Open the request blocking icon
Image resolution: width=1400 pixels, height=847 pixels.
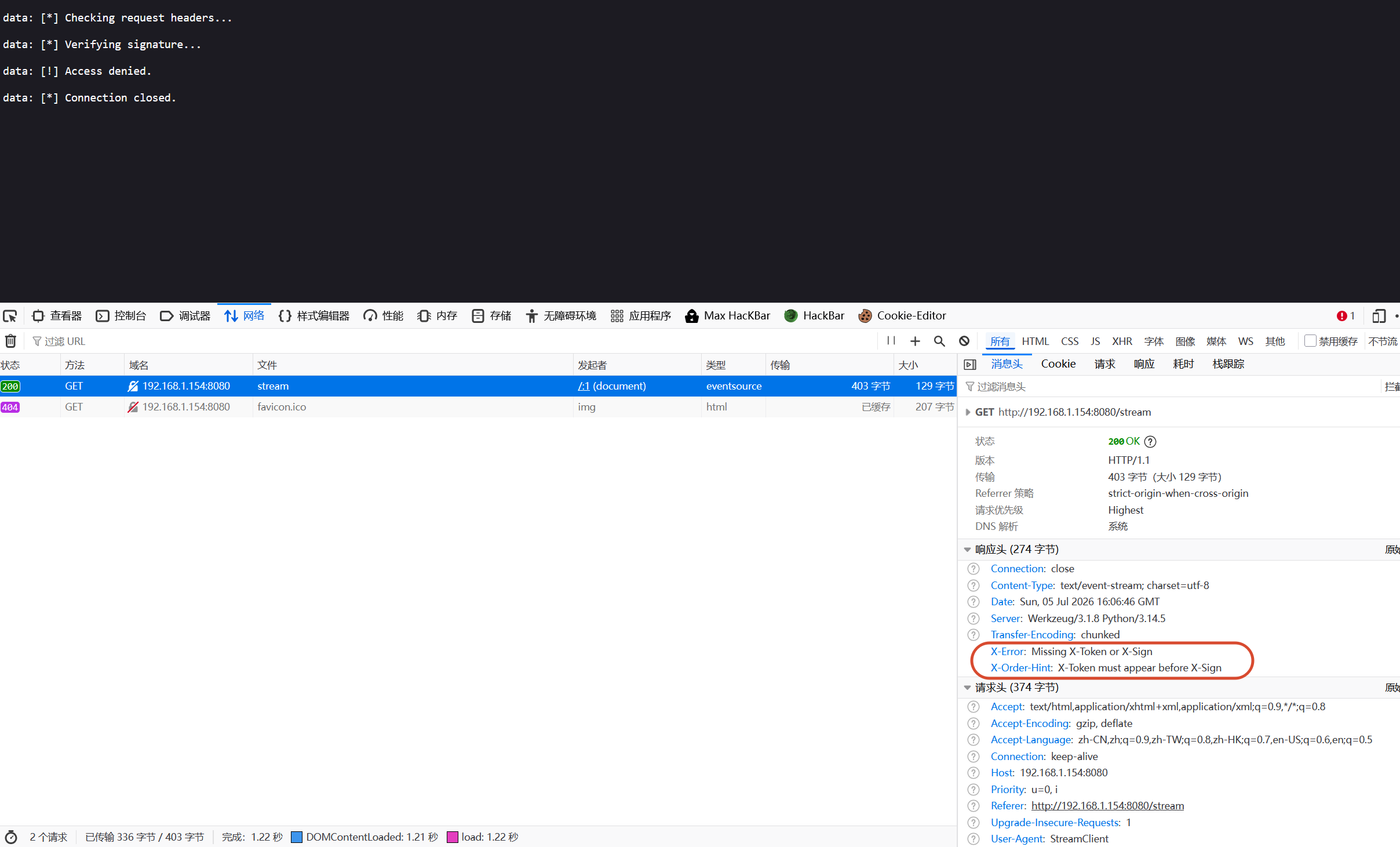(x=964, y=341)
